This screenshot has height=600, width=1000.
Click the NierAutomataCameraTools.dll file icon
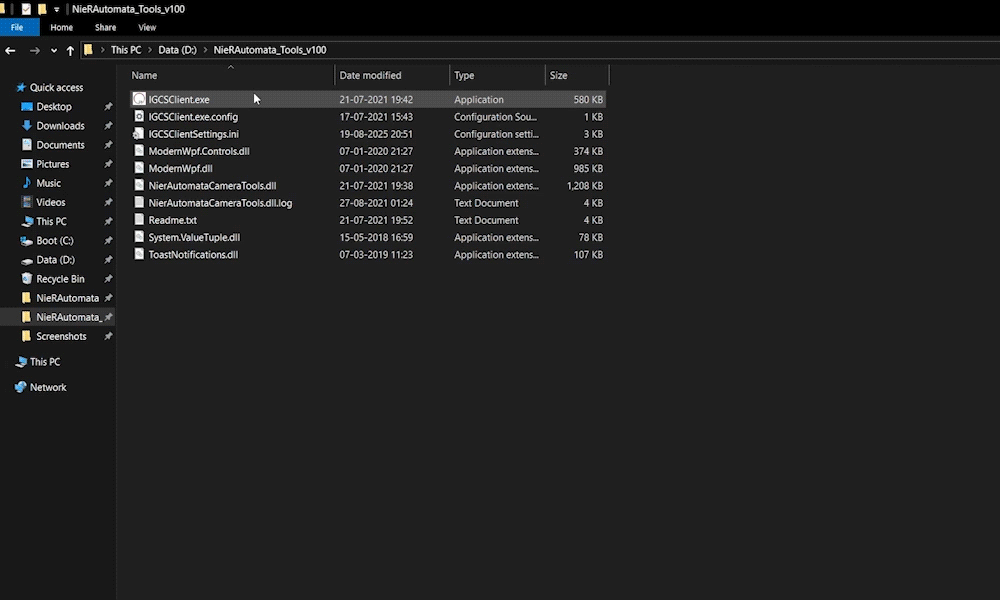pos(139,186)
